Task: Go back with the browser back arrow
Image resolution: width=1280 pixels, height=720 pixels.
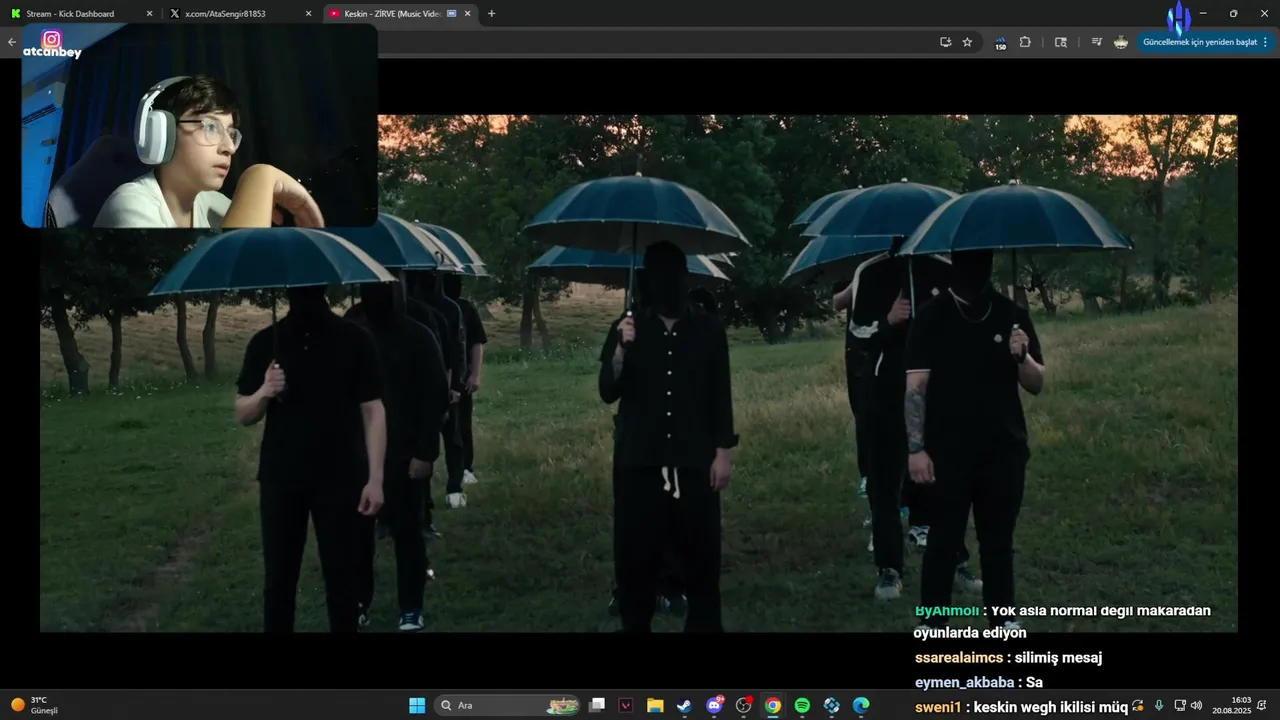Action: (x=12, y=42)
